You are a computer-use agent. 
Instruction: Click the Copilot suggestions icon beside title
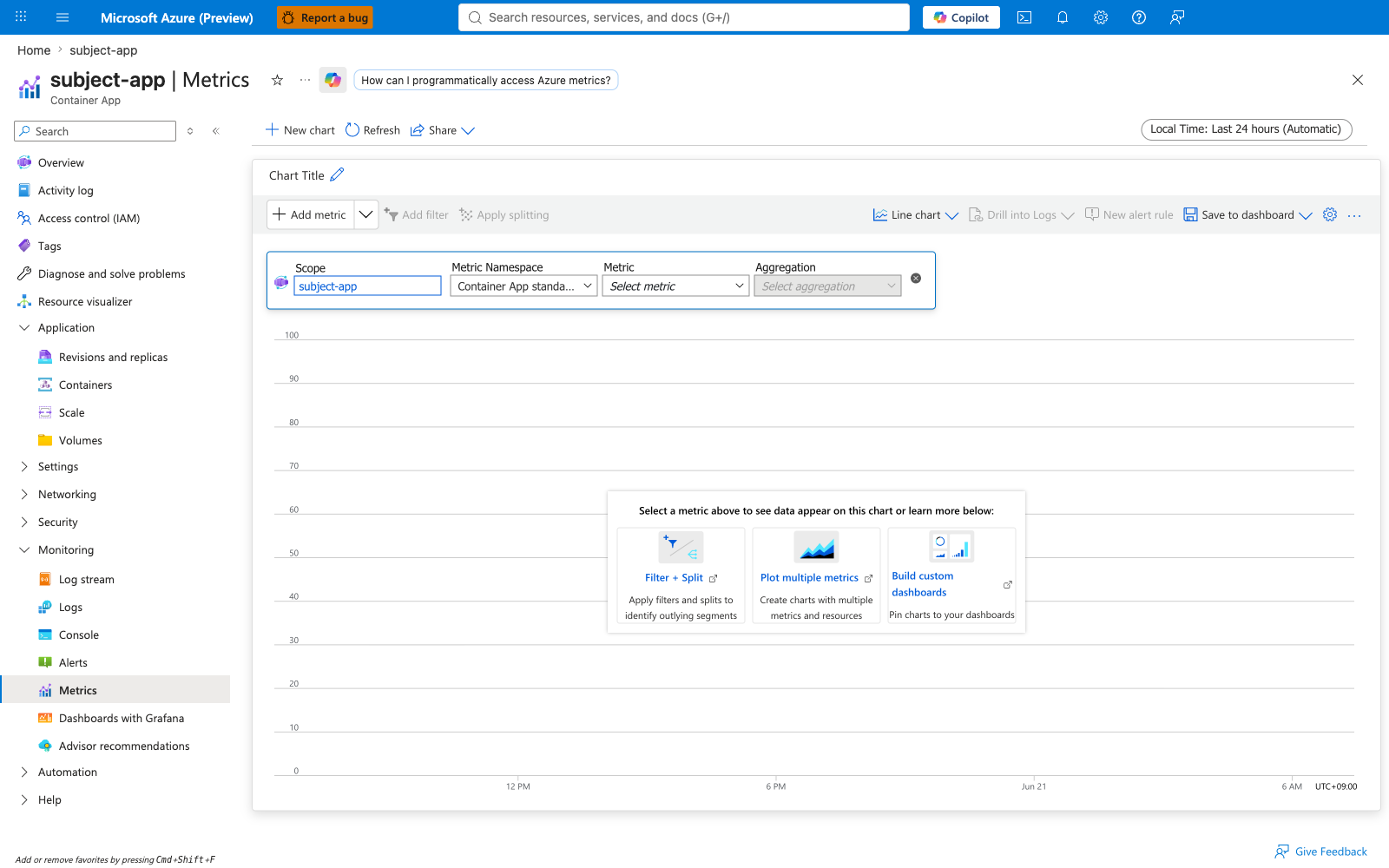(332, 80)
